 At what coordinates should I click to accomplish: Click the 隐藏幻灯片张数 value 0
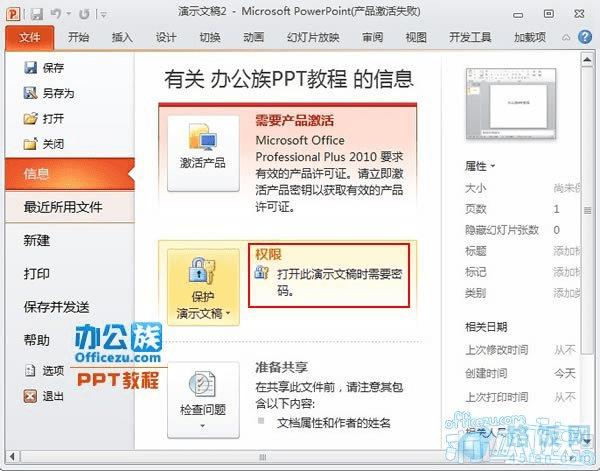point(557,230)
